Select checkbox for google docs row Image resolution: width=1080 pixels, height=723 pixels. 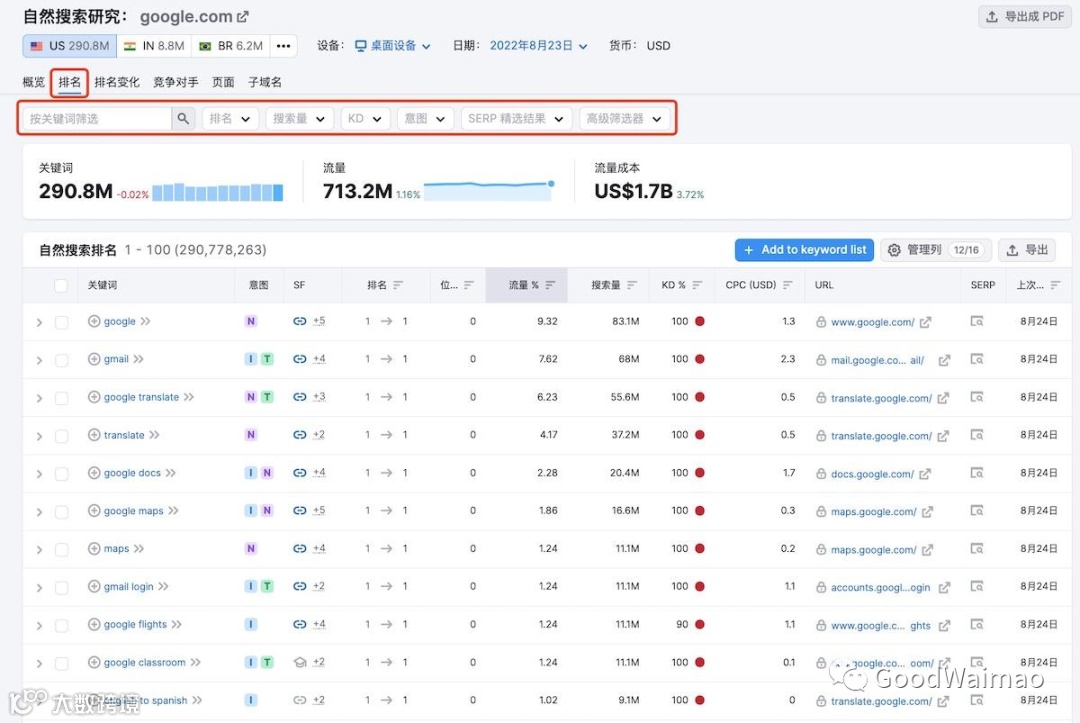[x=61, y=474]
